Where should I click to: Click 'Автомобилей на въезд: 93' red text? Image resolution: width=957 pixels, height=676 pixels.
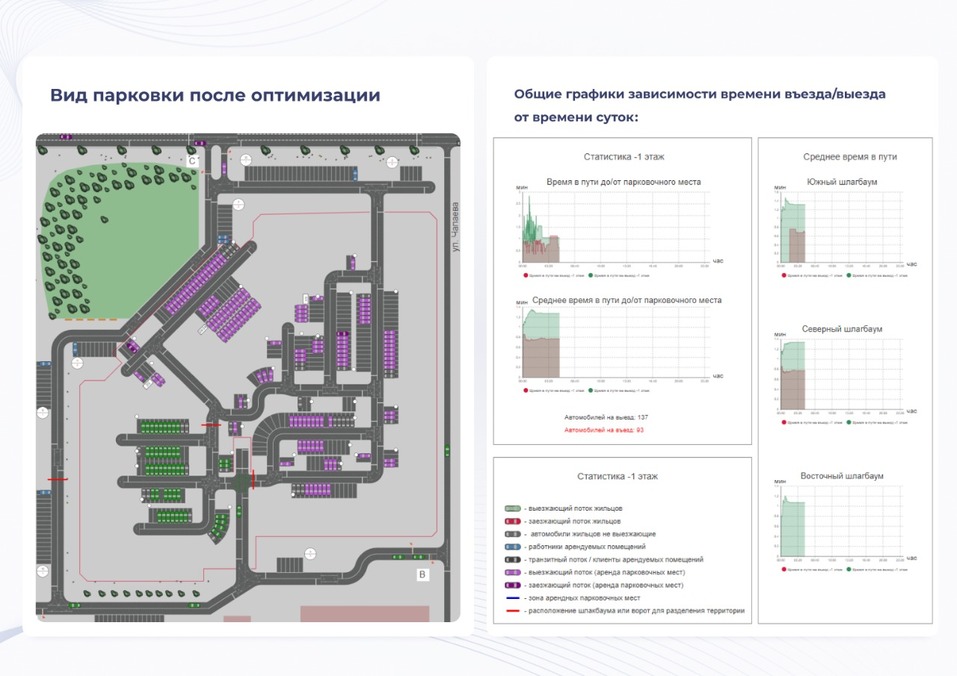click(604, 430)
